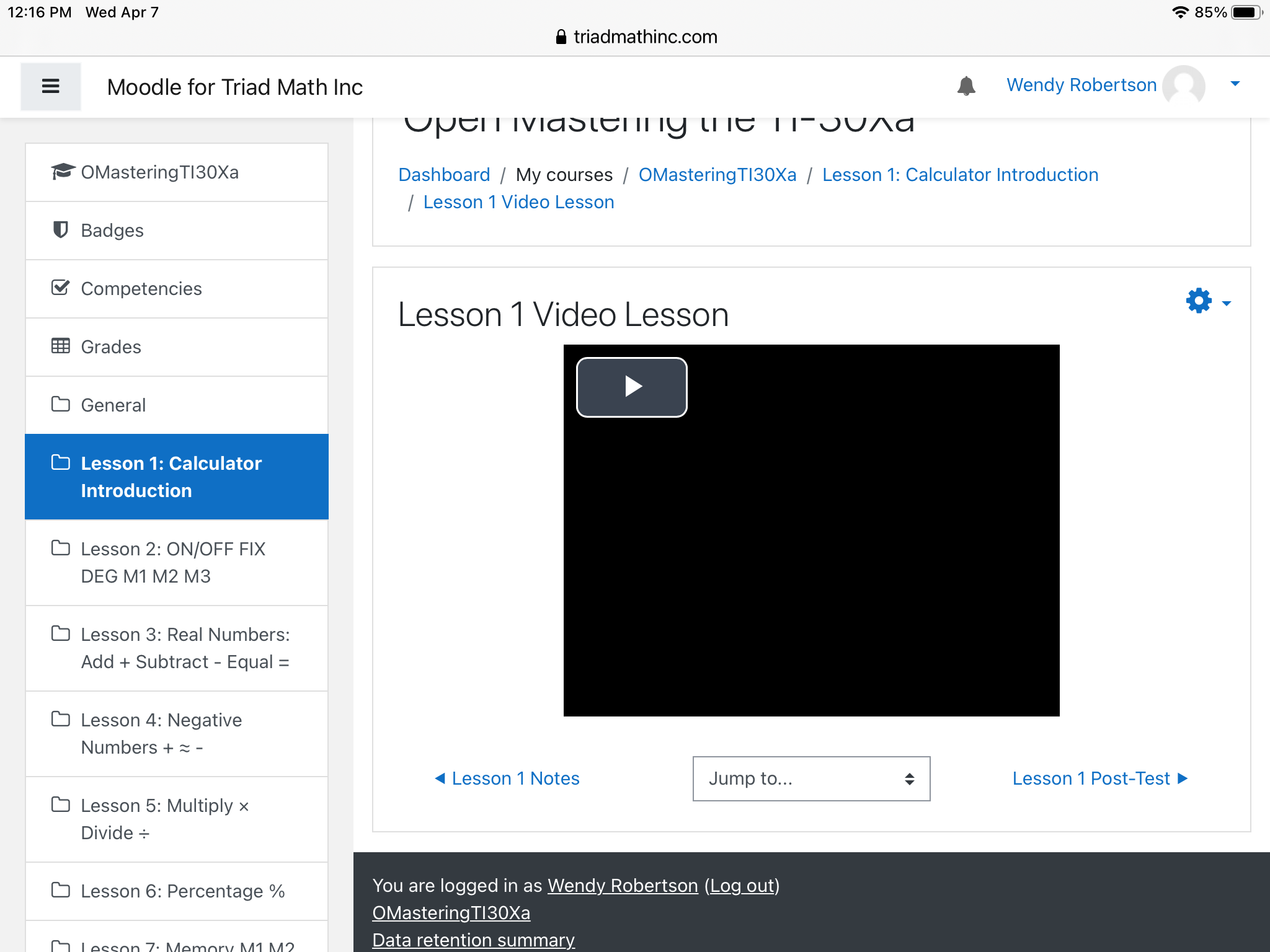This screenshot has height=952, width=1270.
Task: Open Badges in the sidebar
Action: click(x=177, y=231)
